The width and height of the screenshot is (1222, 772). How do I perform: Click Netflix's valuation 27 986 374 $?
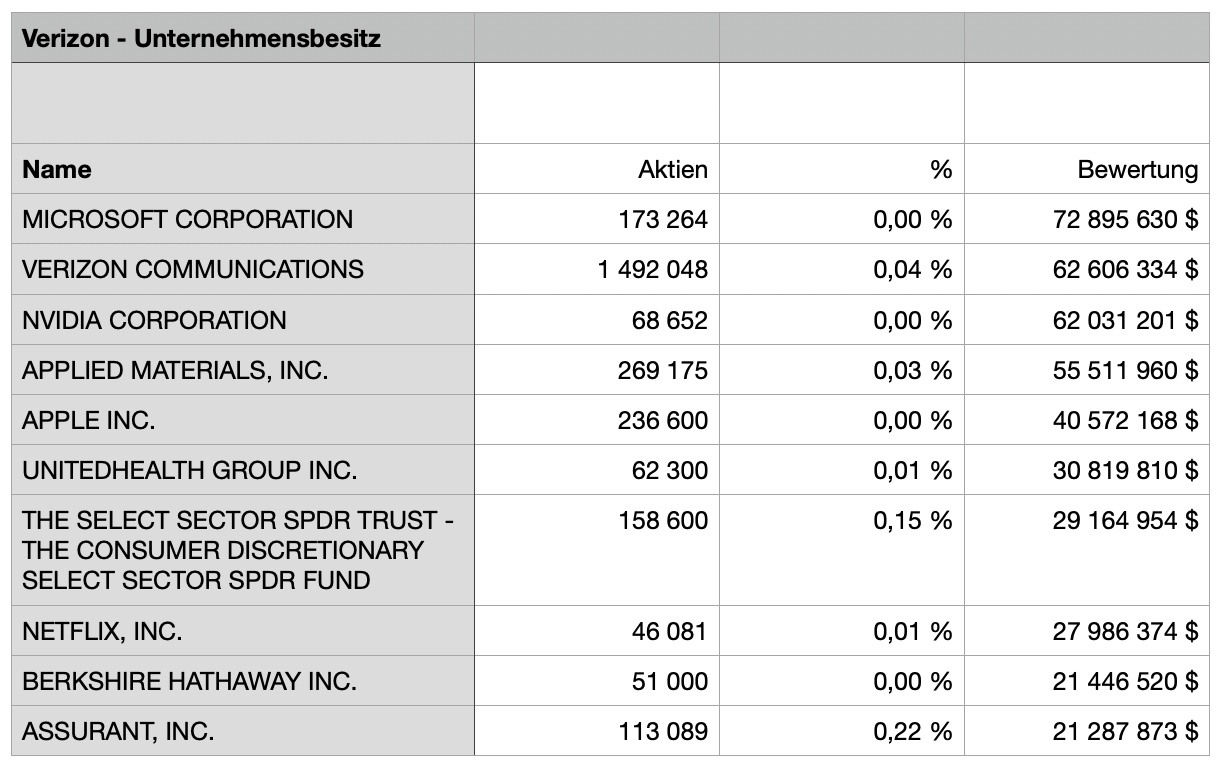pyautogui.click(x=1124, y=632)
